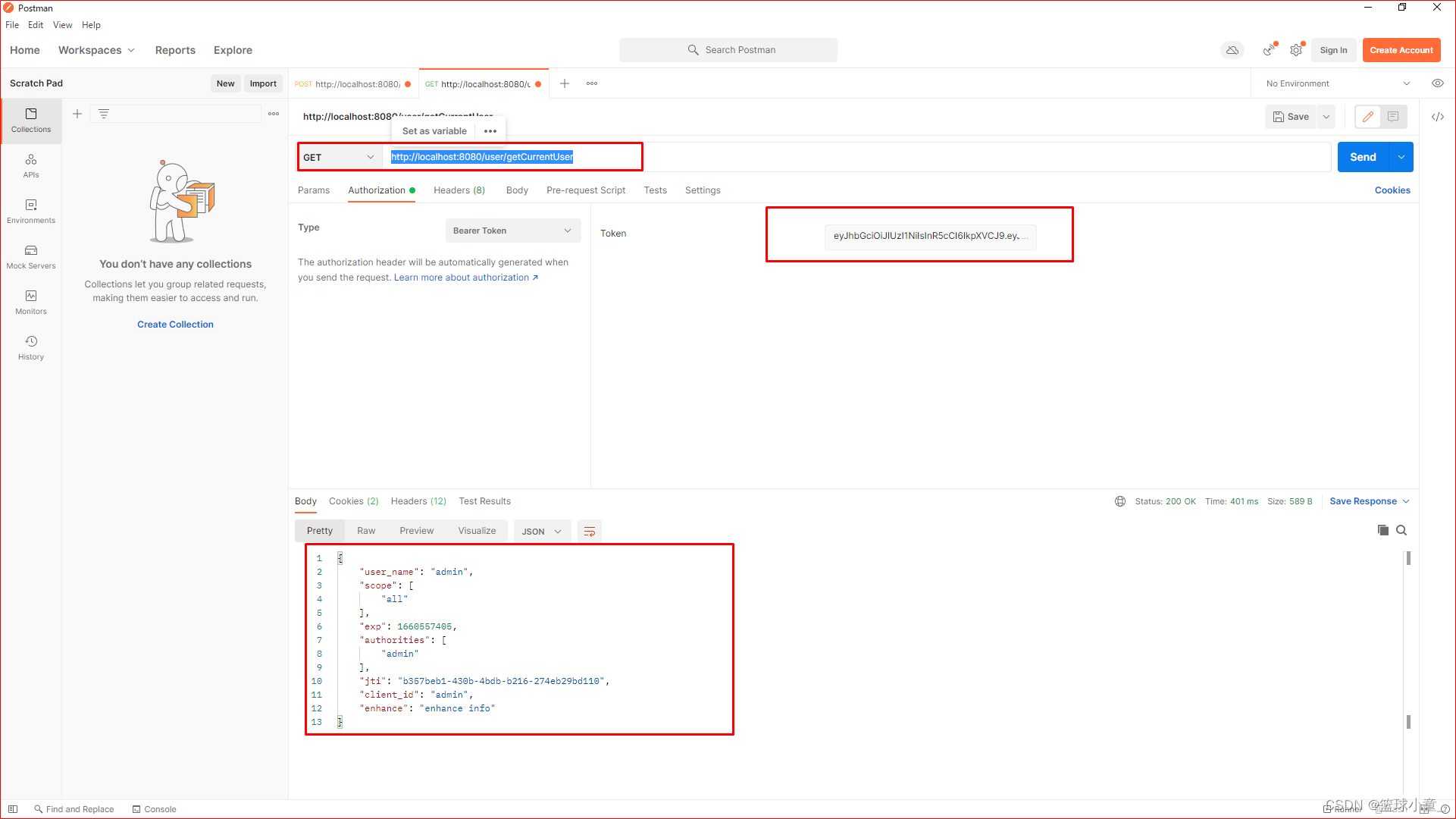Screen dimensions: 1456x819
Task: Open the Help menu
Action: click(91, 25)
